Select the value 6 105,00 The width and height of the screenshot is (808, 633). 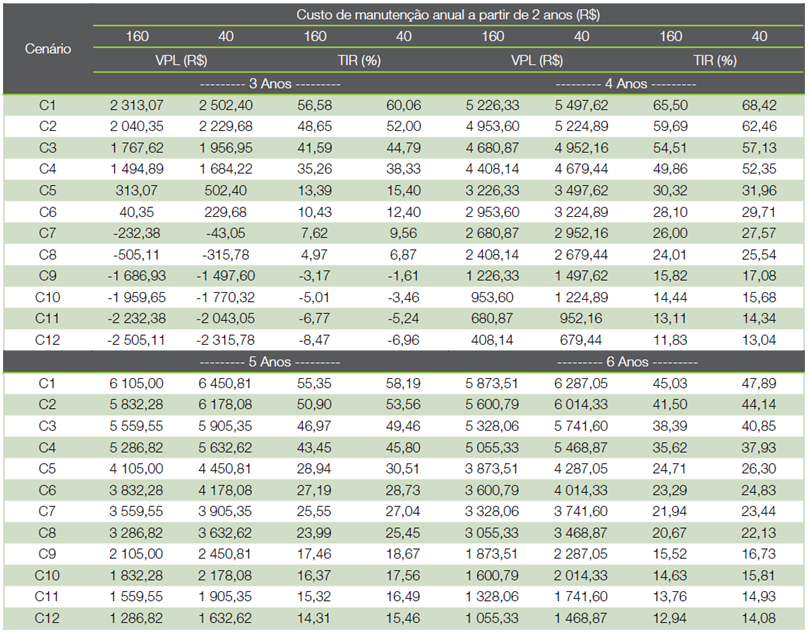pyautogui.click(x=137, y=384)
